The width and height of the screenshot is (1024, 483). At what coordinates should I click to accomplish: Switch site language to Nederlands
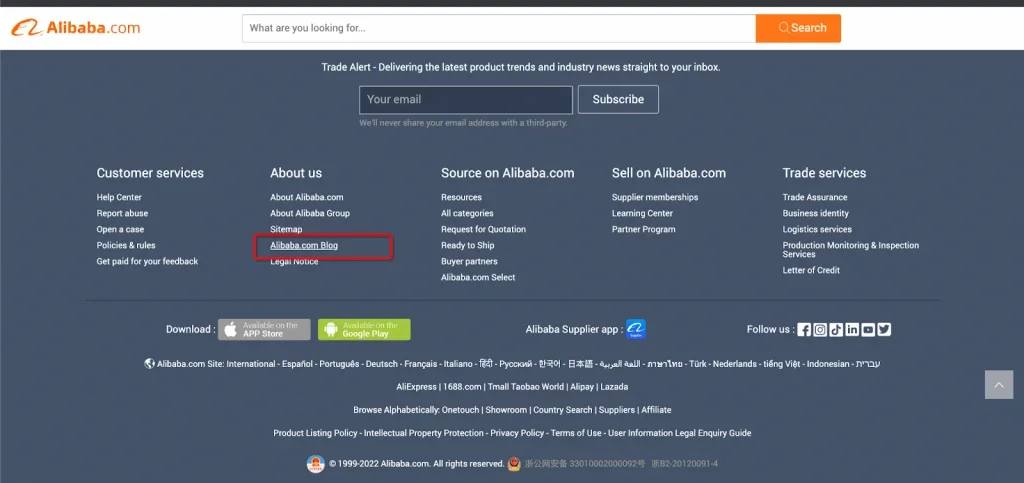(x=735, y=364)
